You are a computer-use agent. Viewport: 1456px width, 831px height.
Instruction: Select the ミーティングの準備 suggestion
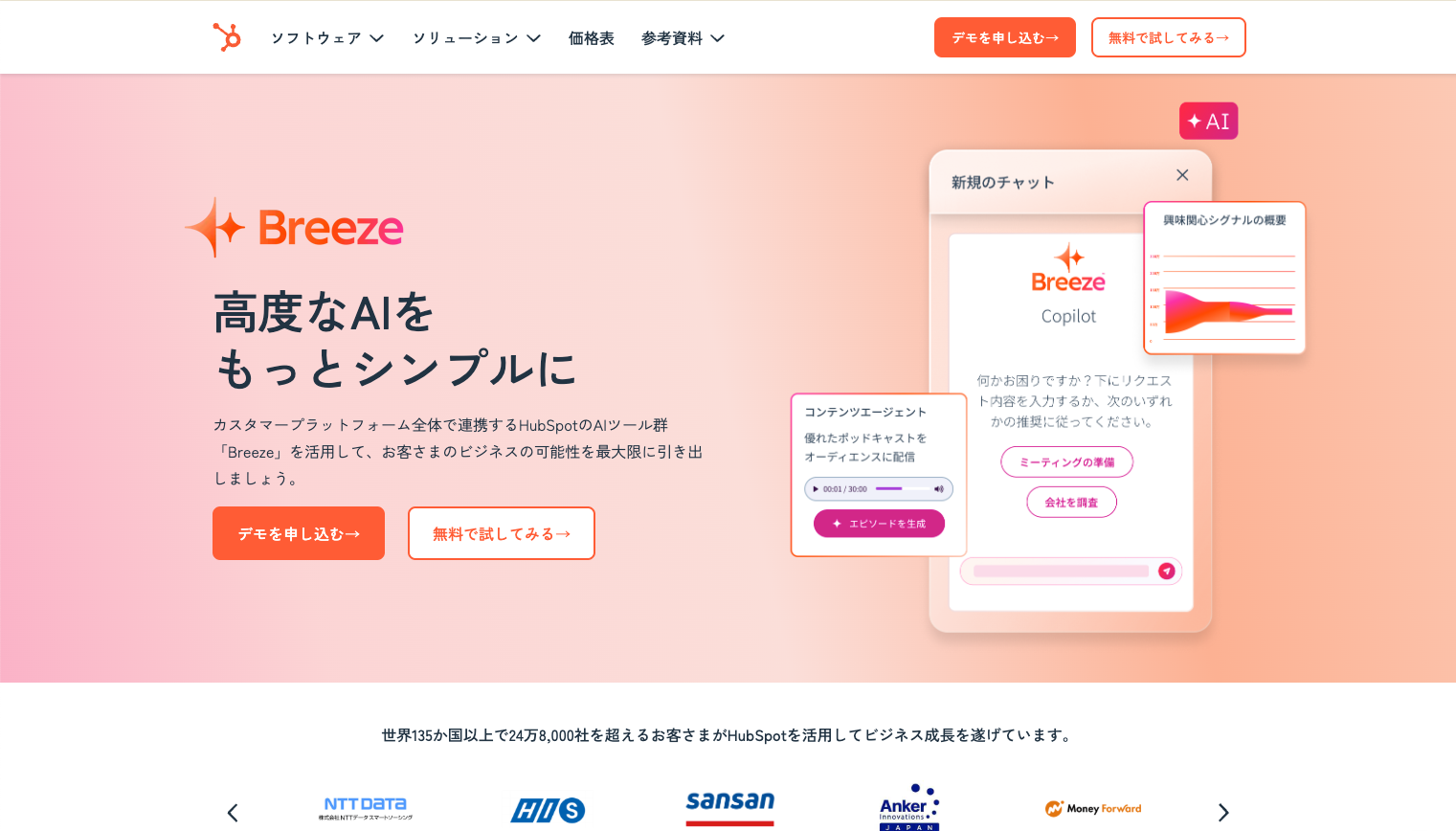[x=1066, y=461]
